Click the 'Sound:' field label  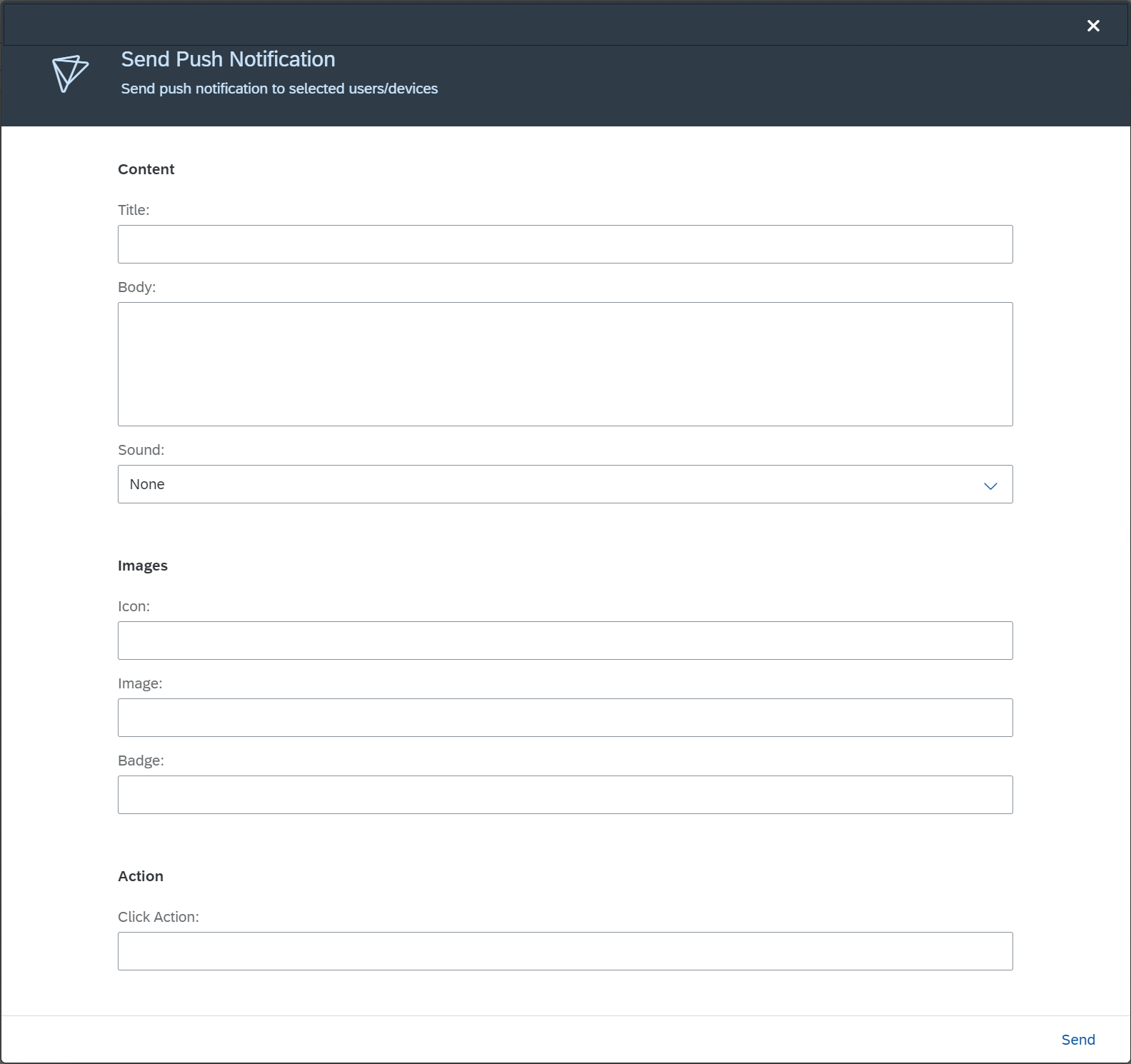[141, 450]
